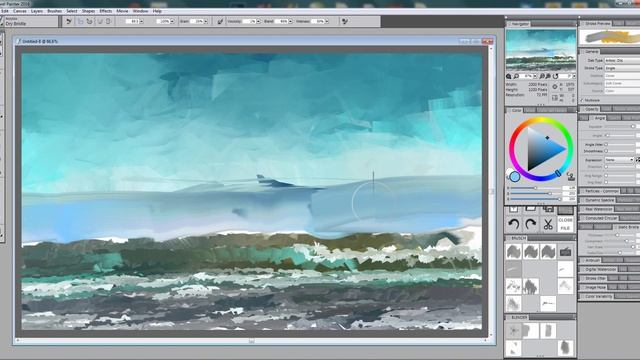Click the zoom out magnifier in Navigator

pos(516,76)
